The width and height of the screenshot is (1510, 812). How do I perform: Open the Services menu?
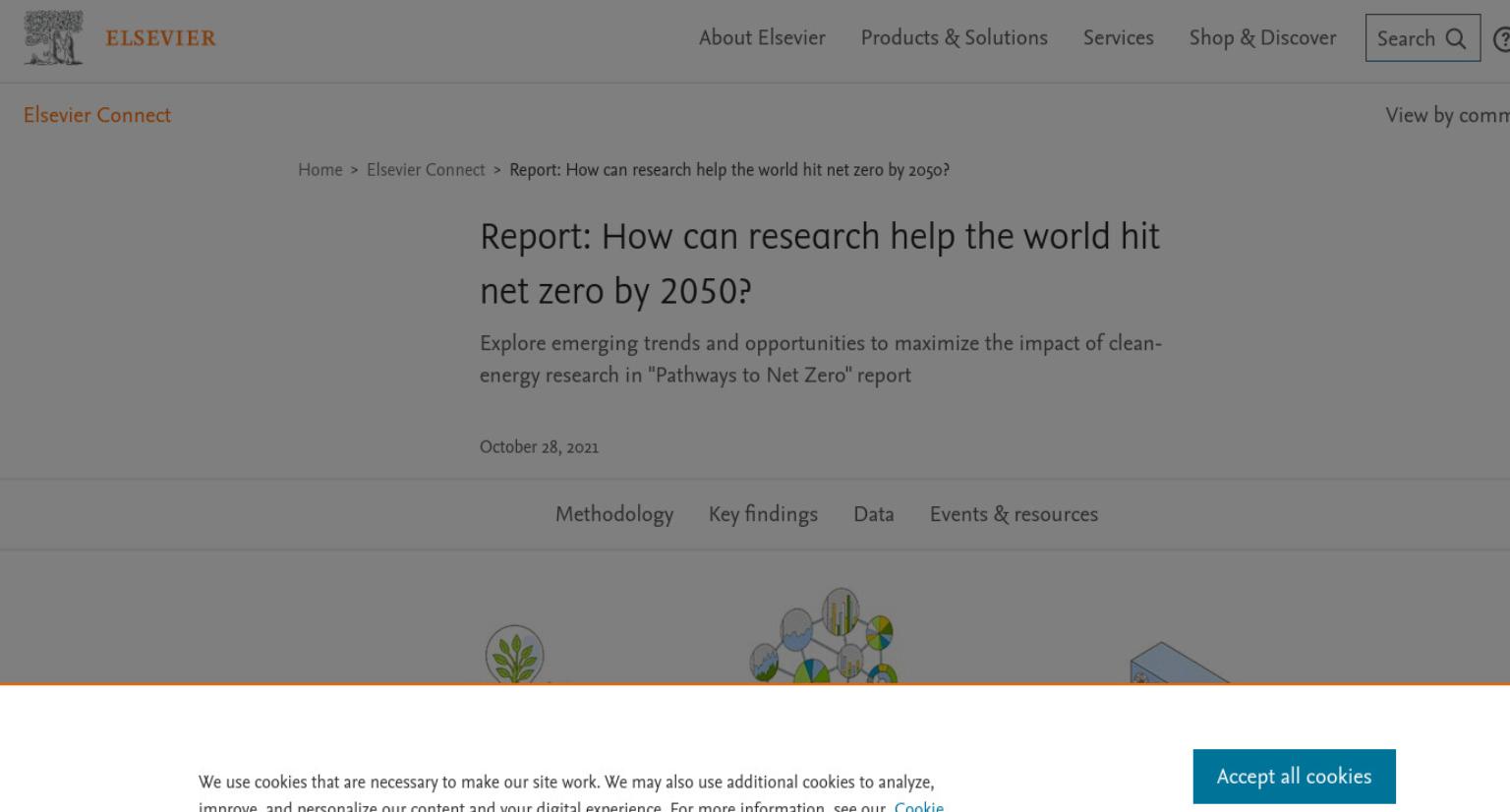pos(1118,37)
